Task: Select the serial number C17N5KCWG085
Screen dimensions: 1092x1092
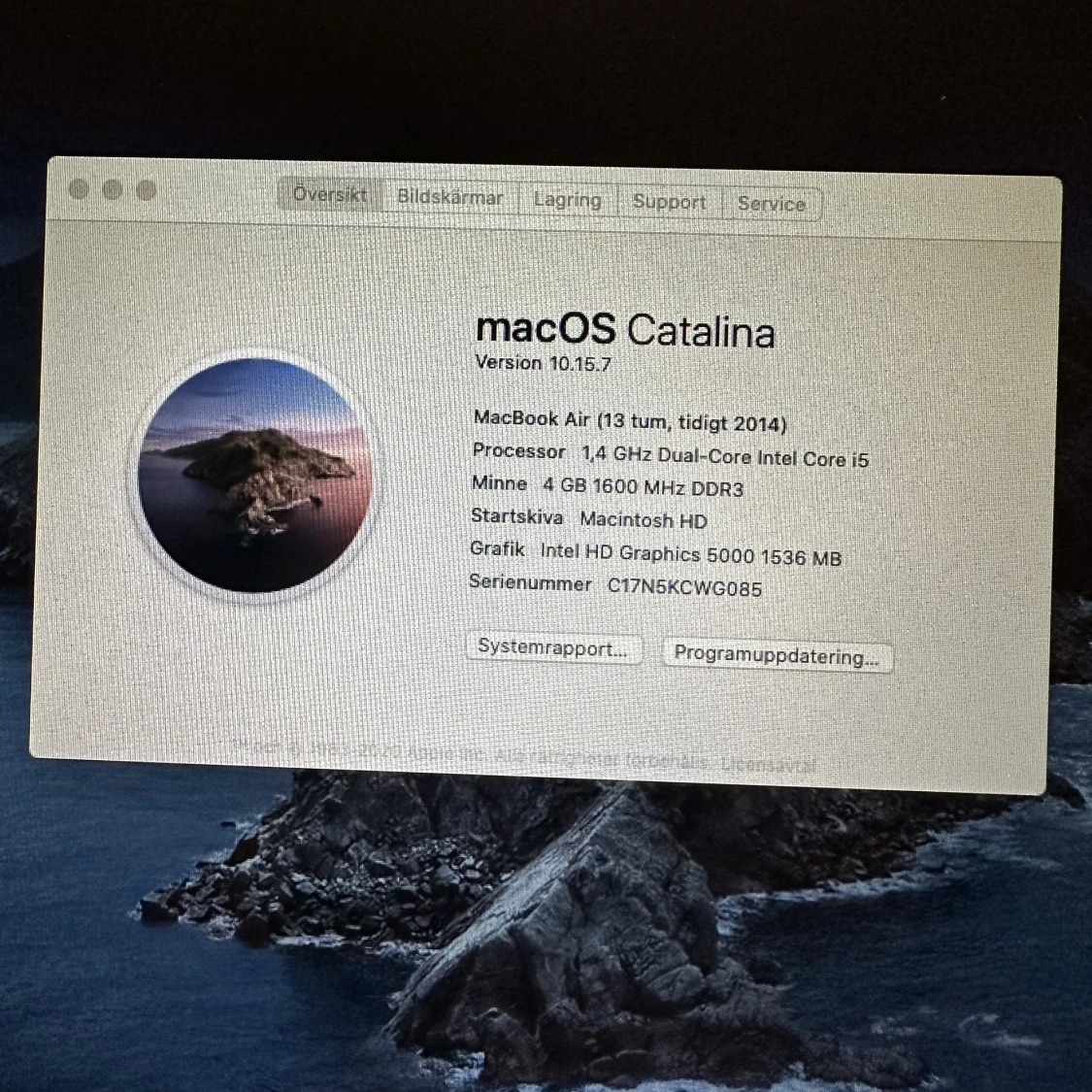Action: point(684,587)
